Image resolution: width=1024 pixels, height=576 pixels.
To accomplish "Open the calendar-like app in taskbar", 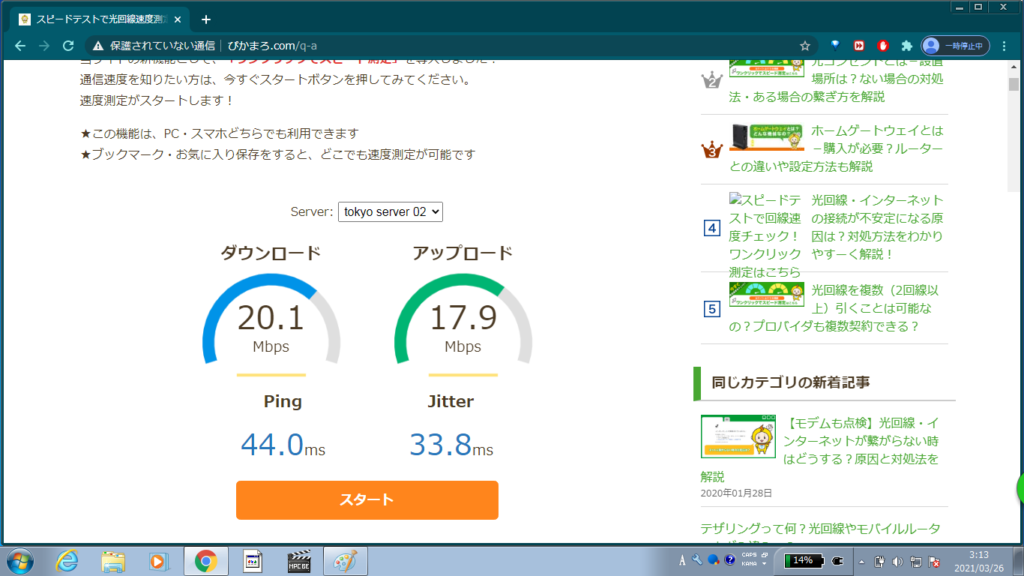I will coord(253,562).
